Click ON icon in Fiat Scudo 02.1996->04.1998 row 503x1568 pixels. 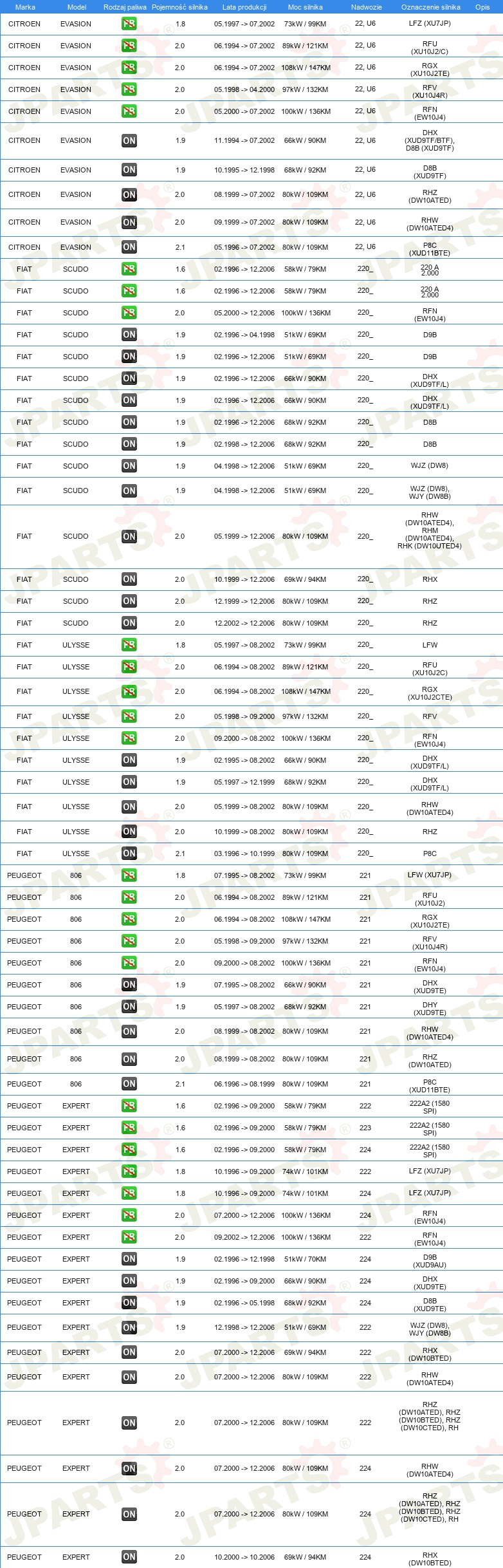(129, 335)
